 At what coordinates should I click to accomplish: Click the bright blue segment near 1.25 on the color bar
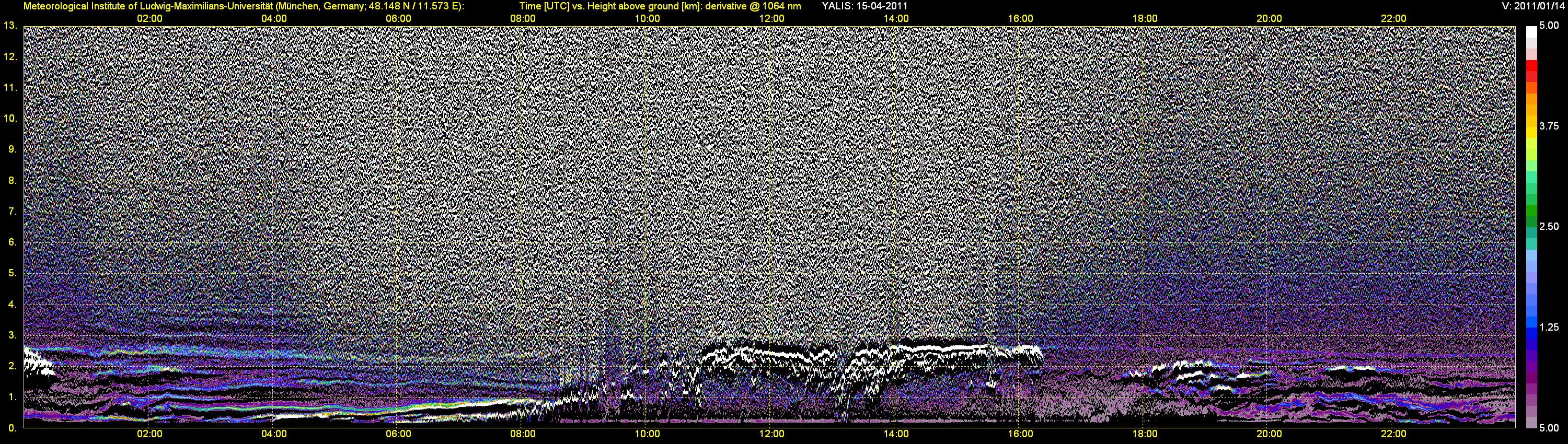click(x=1531, y=322)
